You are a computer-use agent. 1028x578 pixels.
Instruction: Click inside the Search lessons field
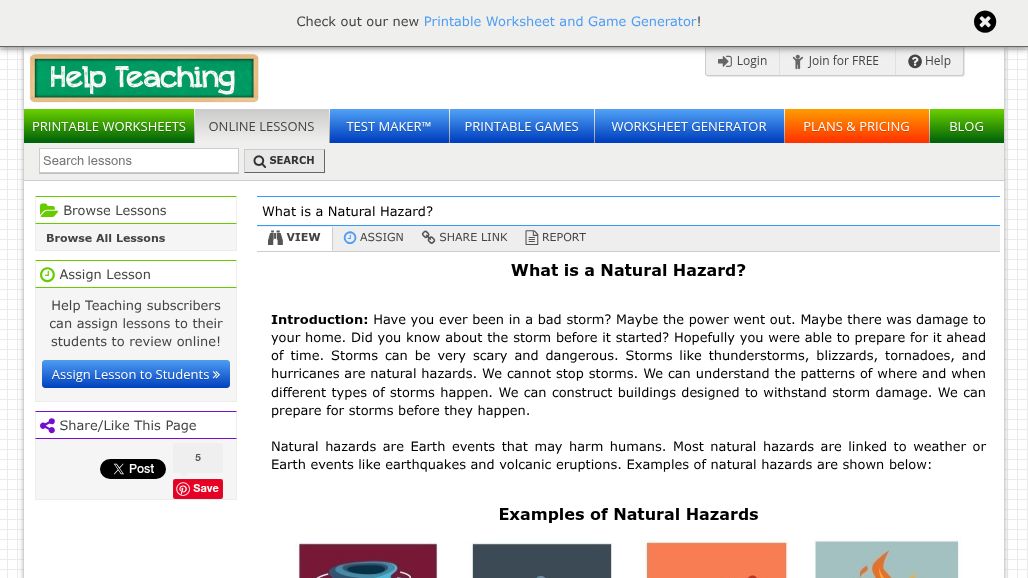(x=138, y=160)
